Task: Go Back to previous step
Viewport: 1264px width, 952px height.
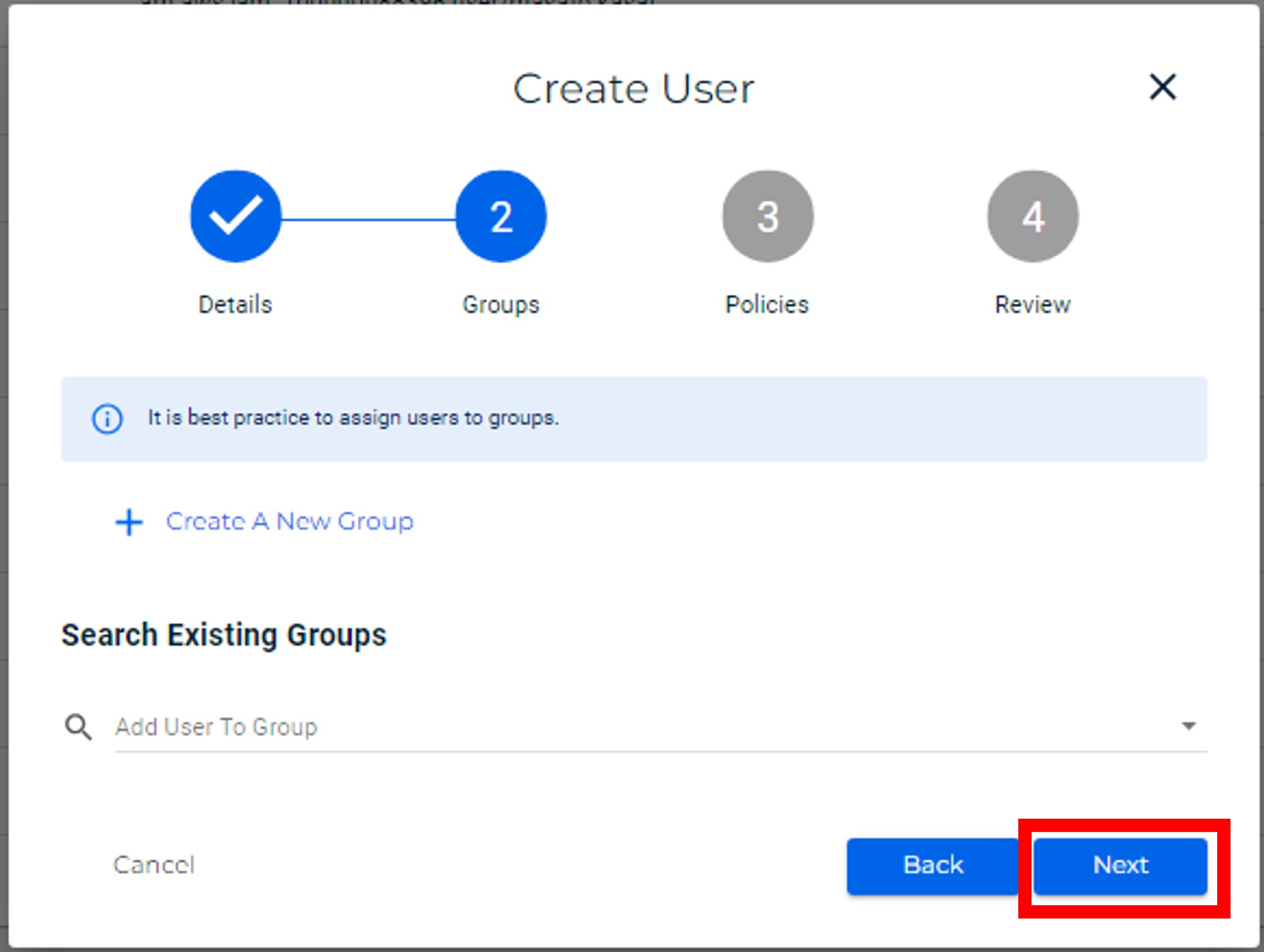Action: coord(932,865)
